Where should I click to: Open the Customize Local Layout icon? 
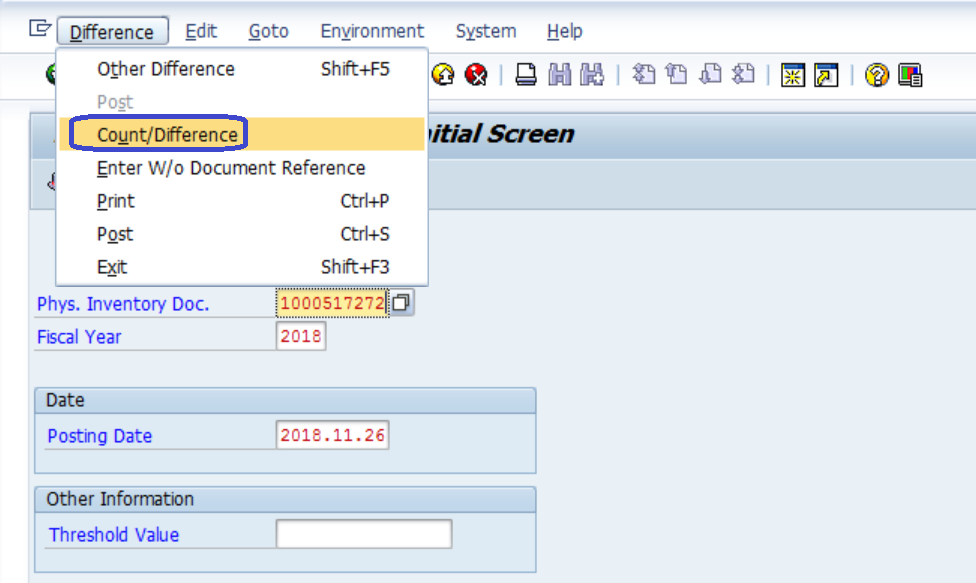point(910,75)
